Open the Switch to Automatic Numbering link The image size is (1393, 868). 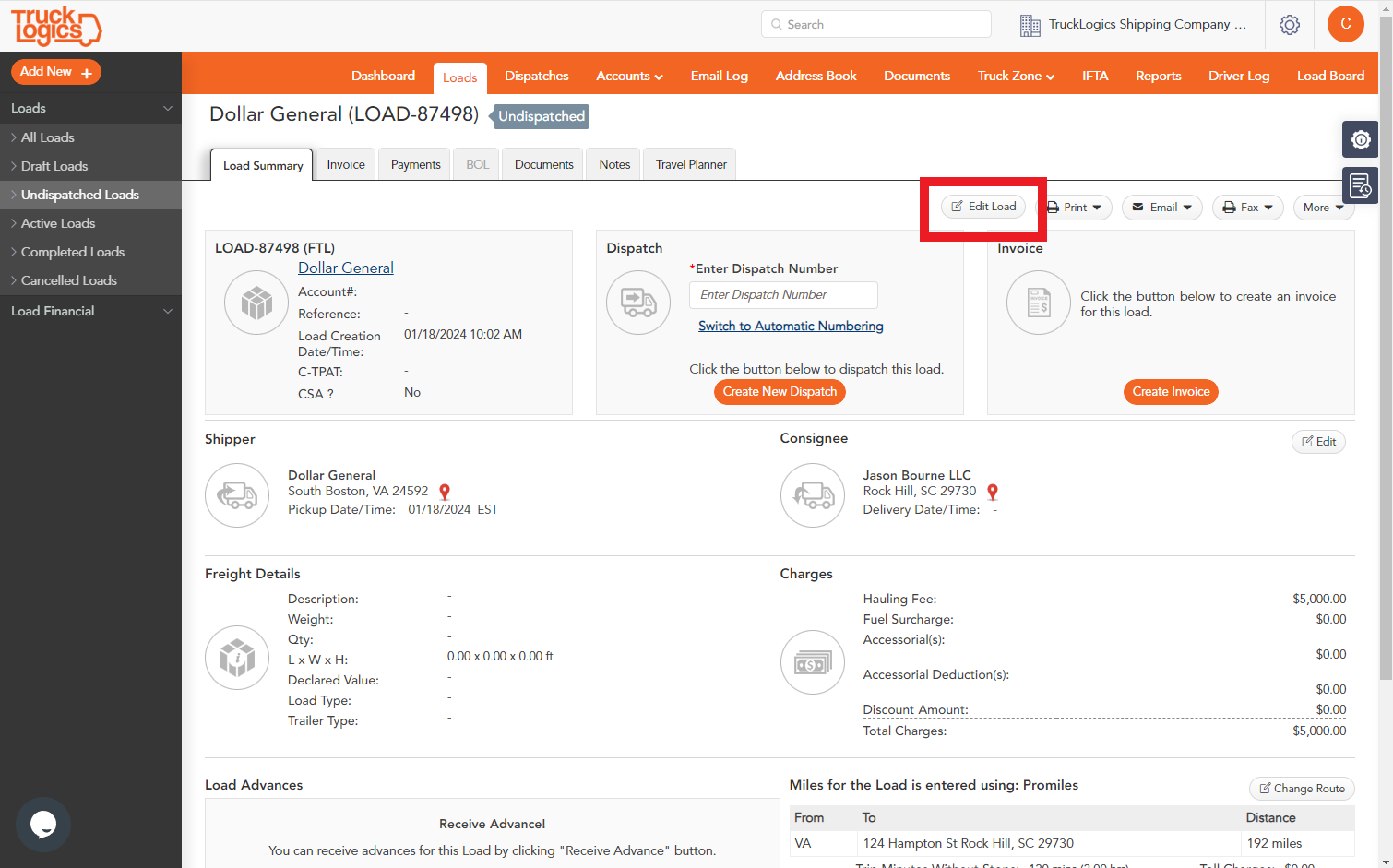790,326
